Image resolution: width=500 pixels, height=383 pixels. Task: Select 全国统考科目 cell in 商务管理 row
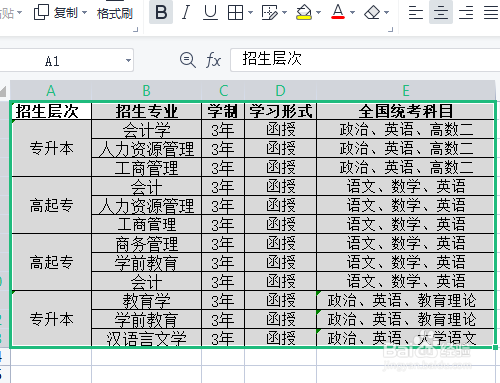click(406, 243)
